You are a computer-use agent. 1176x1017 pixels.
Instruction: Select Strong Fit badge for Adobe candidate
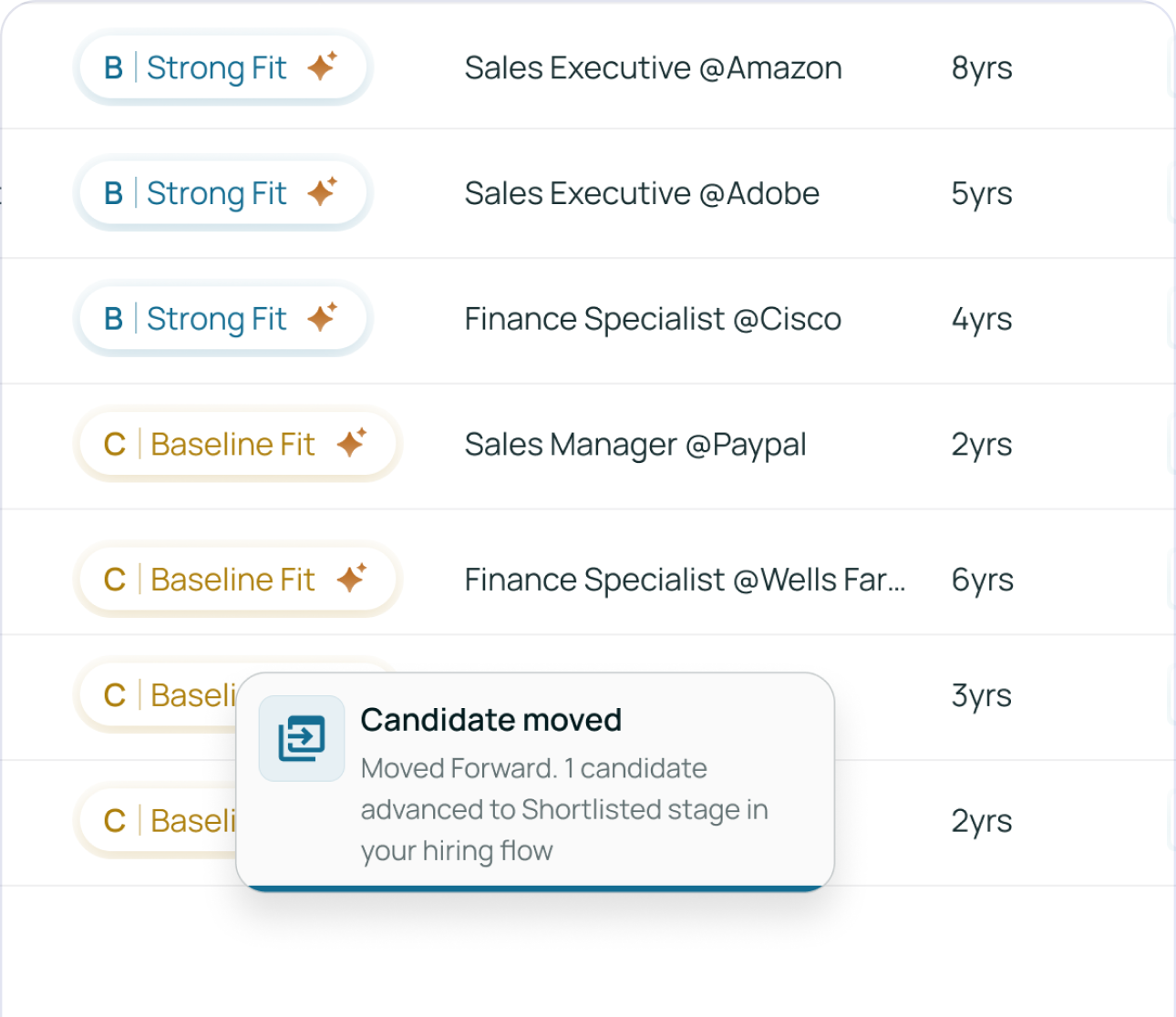216,194
